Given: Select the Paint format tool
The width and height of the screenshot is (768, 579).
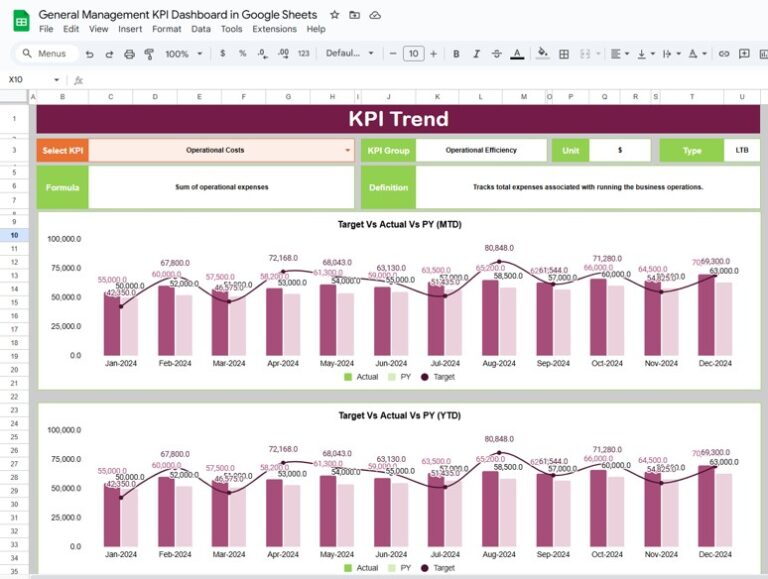Looking at the screenshot, I should 149,54.
